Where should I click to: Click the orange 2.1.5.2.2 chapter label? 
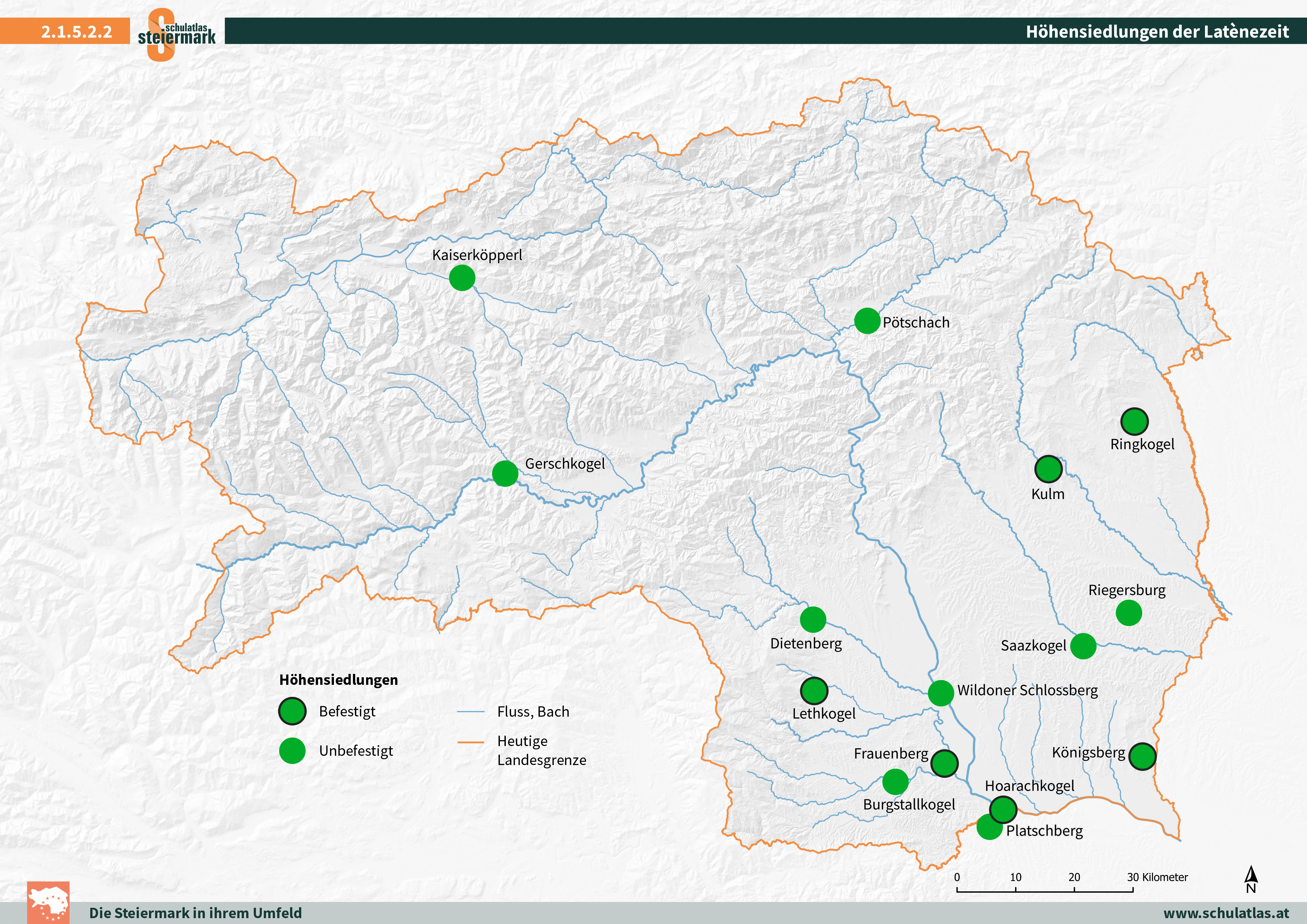76,31
